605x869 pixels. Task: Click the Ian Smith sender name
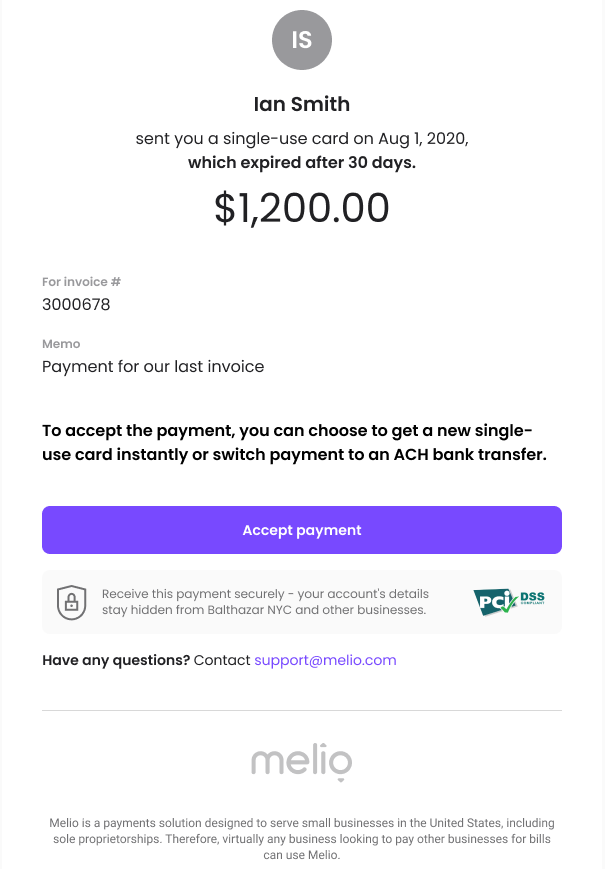click(302, 104)
